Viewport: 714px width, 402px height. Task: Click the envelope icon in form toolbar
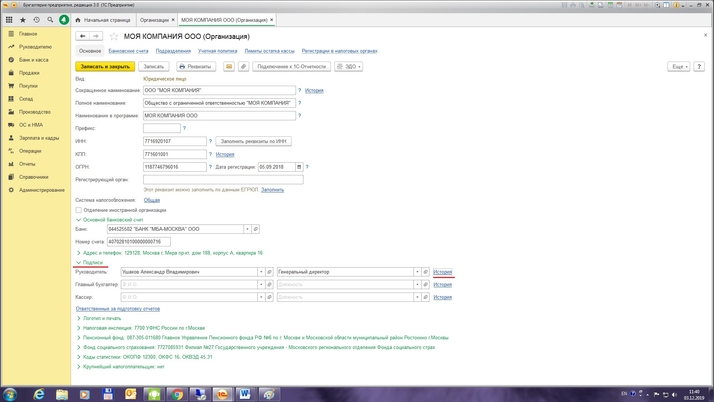(x=229, y=66)
